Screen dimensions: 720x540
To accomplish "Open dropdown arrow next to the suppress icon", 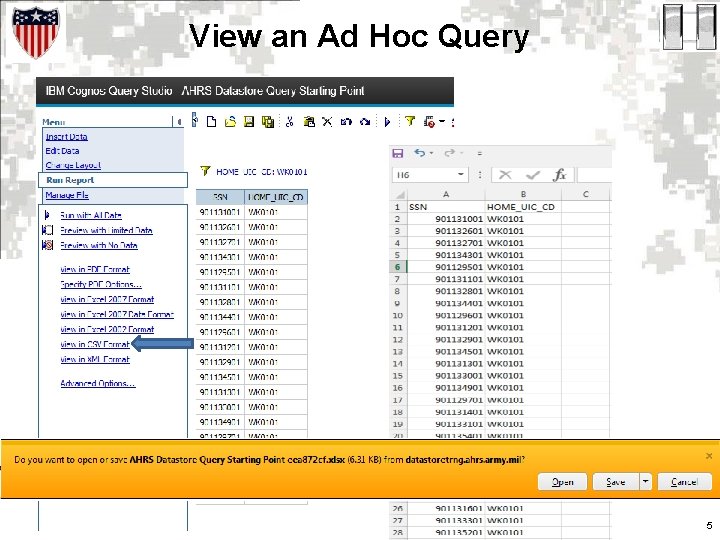I will (x=442, y=122).
